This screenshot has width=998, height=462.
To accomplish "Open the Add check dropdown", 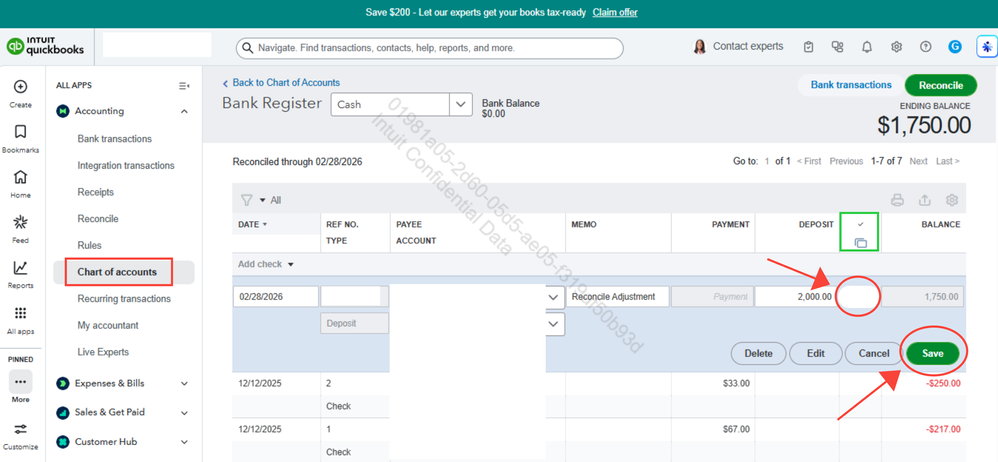I will pyautogui.click(x=266, y=264).
